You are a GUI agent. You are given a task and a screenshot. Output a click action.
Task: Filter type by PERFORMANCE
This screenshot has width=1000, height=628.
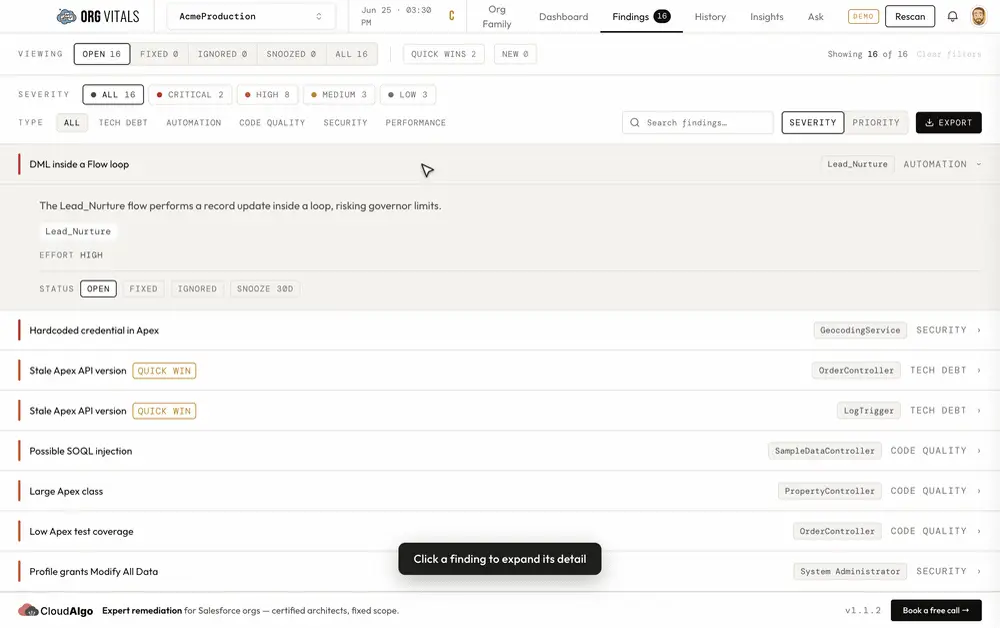pyautogui.click(x=415, y=122)
